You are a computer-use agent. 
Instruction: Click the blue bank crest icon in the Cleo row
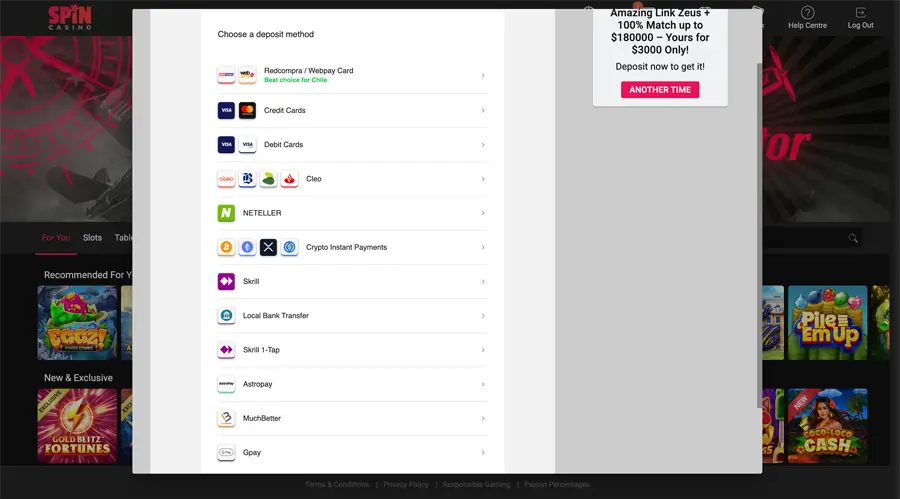[x=247, y=179]
